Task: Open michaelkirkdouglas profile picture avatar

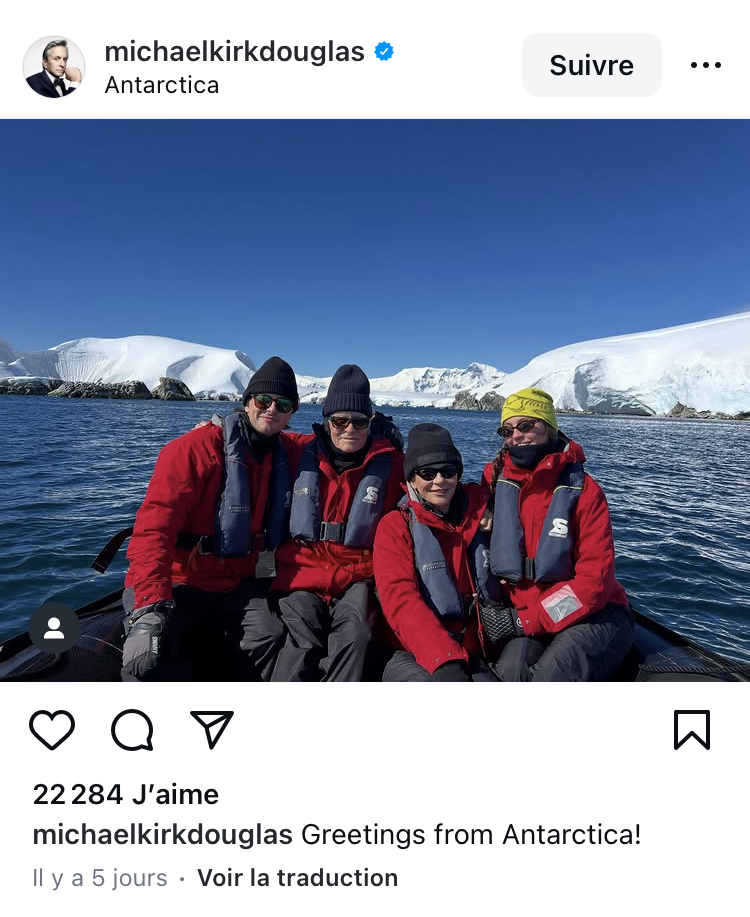Action: click(x=54, y=66)
